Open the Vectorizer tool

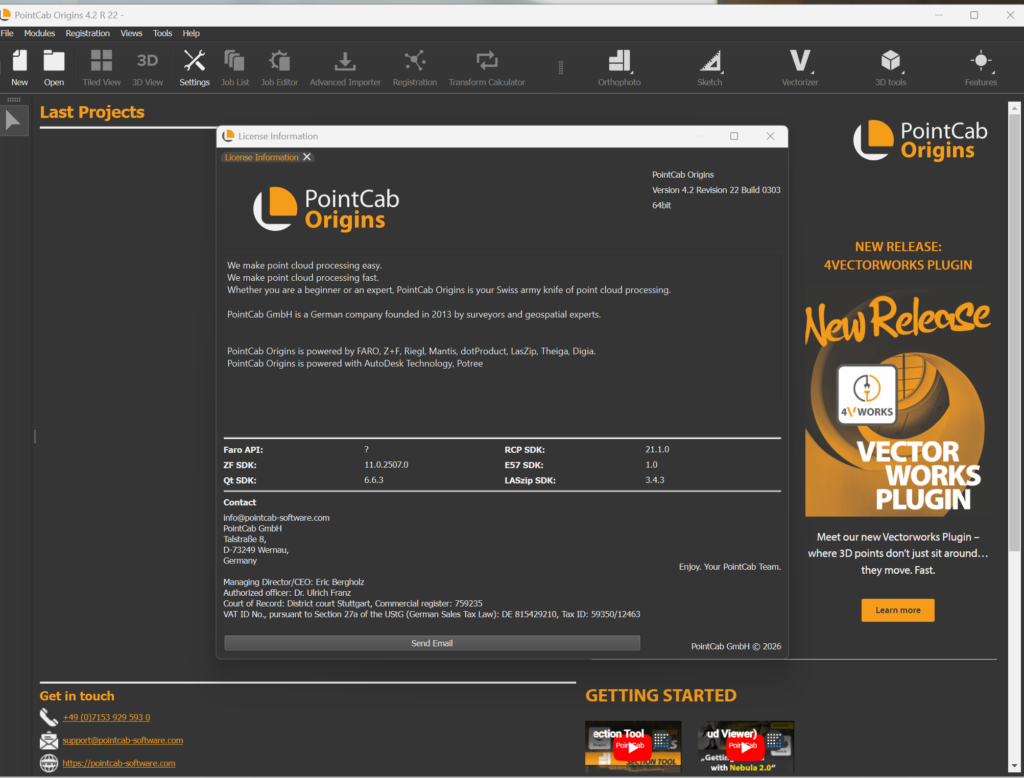(800, 67)
